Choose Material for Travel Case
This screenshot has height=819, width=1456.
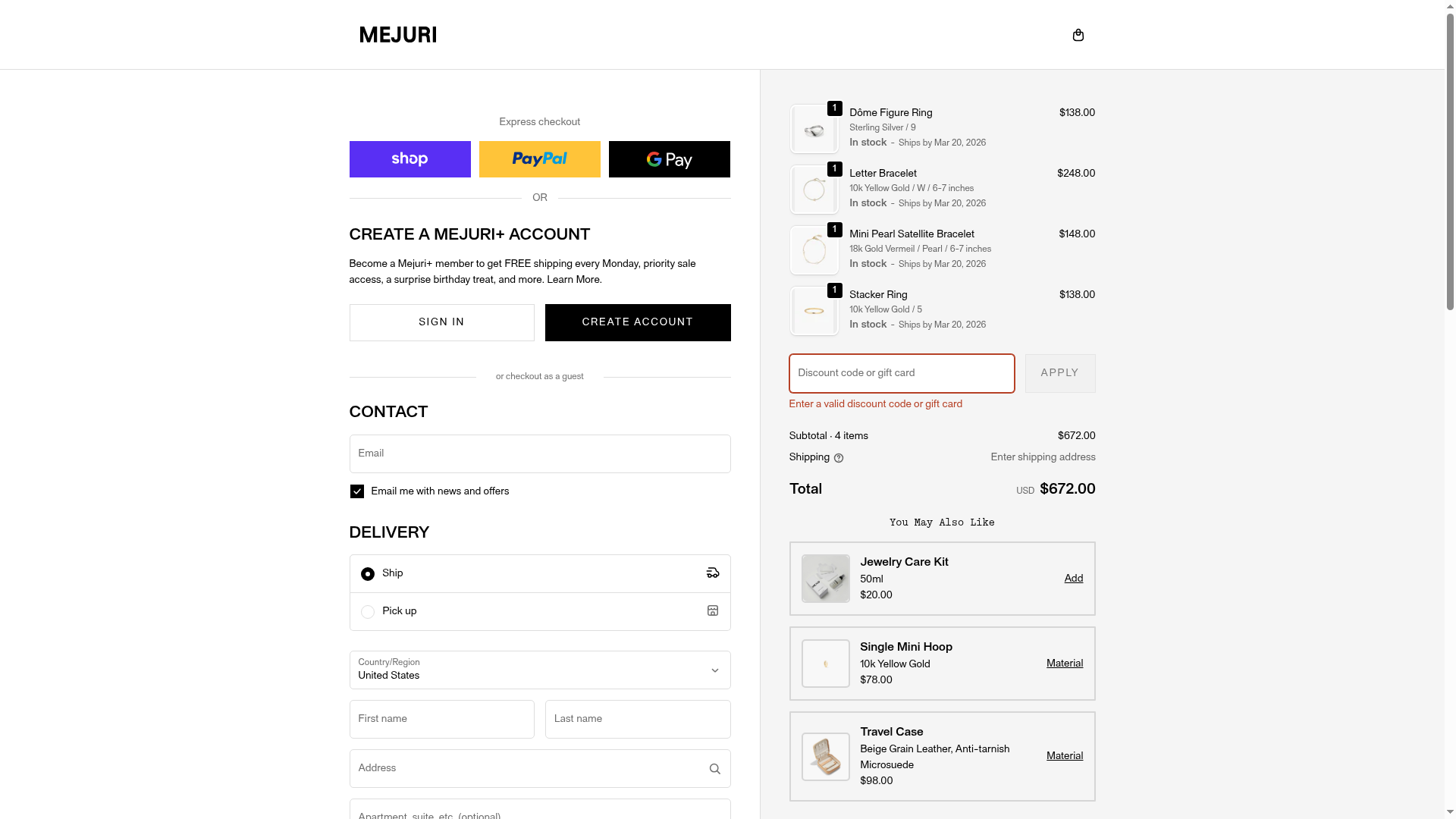pos(1064,756)
